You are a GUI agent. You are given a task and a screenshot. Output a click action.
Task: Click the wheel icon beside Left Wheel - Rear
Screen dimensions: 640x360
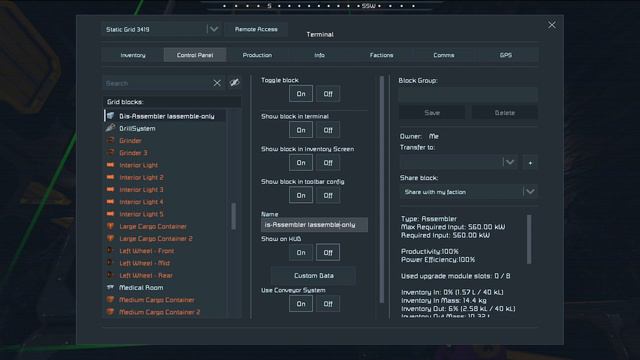[x=110, y=275]
